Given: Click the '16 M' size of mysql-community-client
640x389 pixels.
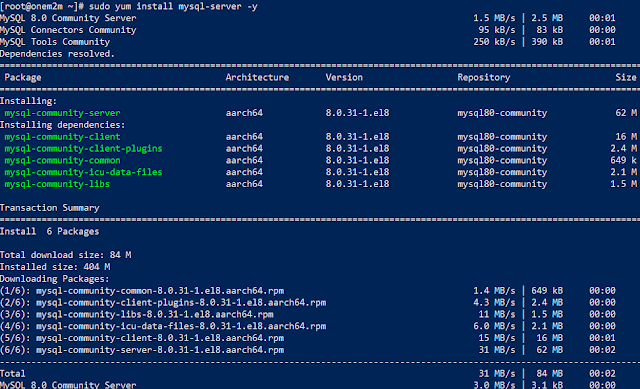Looking at the screenshot, I should click(x=626, y=137).
